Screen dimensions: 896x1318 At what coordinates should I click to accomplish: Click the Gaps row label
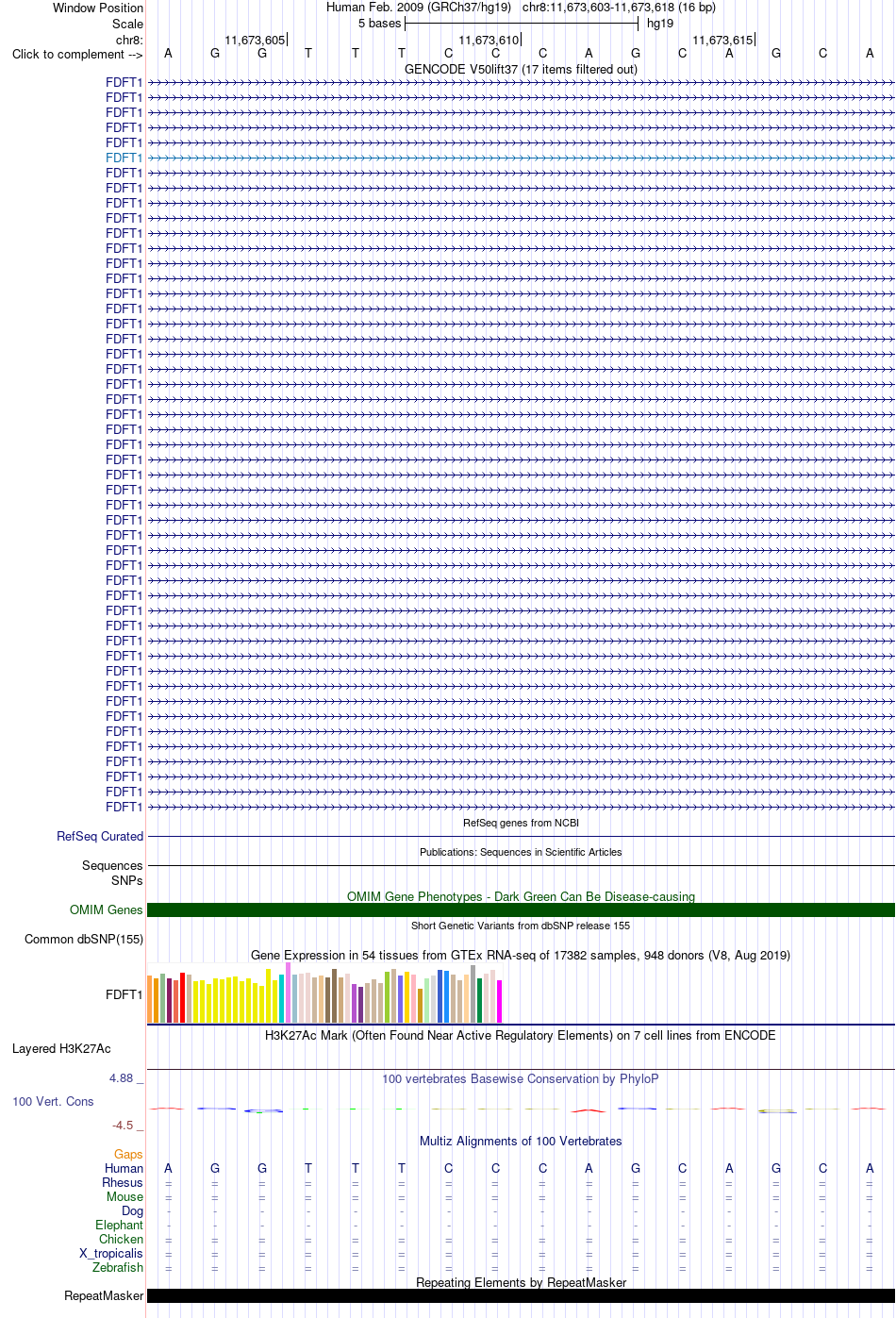coord(128,1154)
